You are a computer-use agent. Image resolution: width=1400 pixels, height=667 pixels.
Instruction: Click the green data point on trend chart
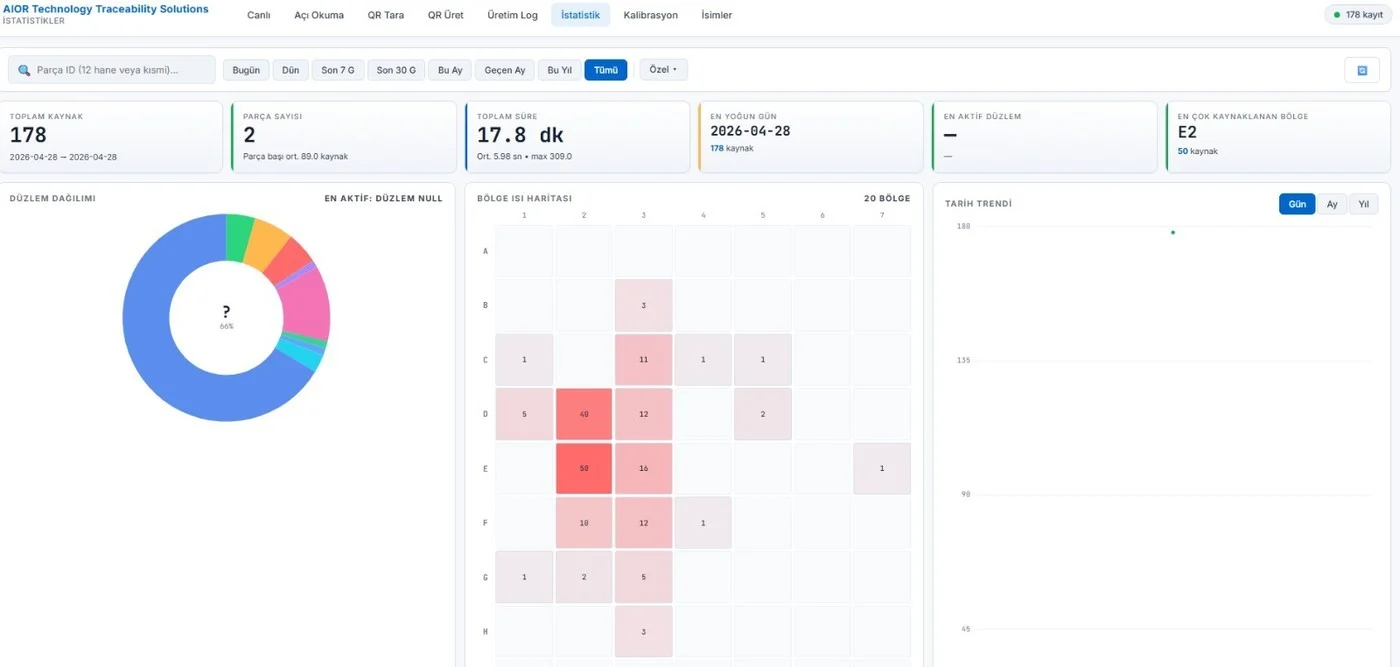pyautogui.click(x=1172, y=232)
